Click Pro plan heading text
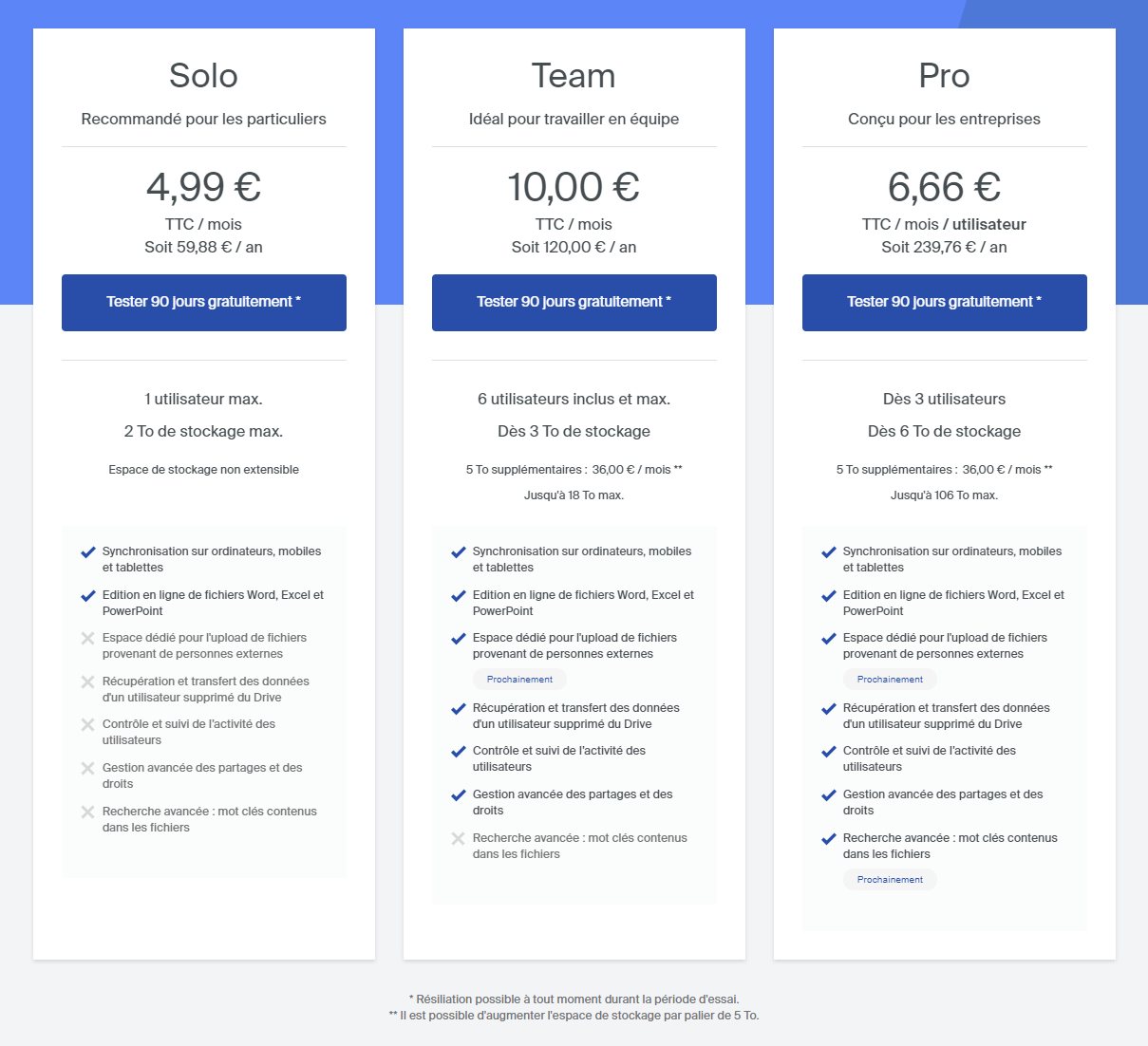This screenshot has width=1148, height=1046. click(x=944, y=76)
